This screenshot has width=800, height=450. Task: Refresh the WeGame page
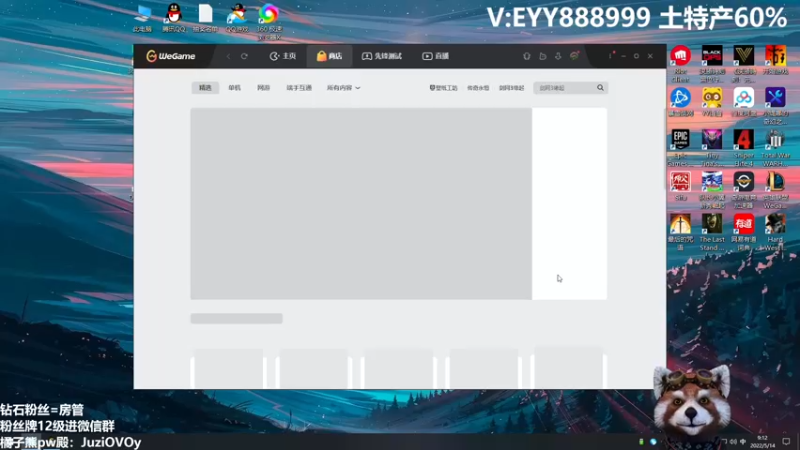244,56
